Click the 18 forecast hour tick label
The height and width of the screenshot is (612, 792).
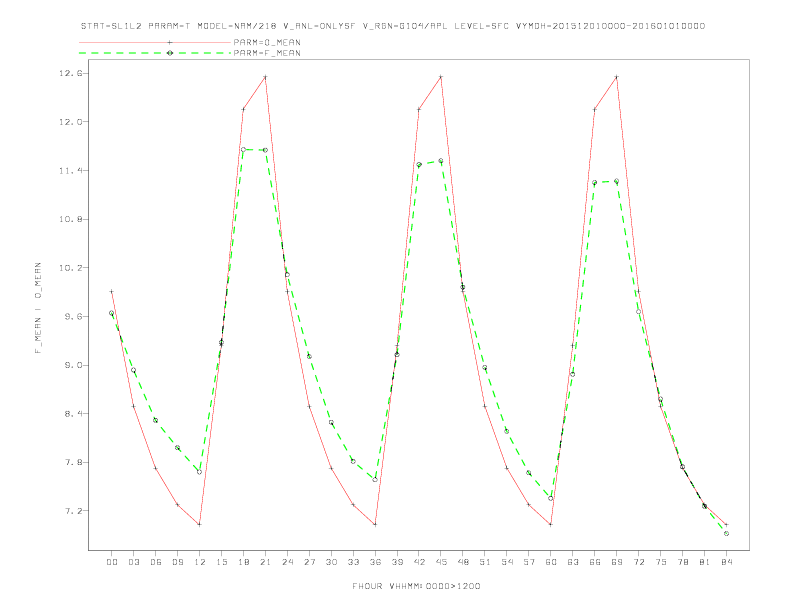coord(243,562)
